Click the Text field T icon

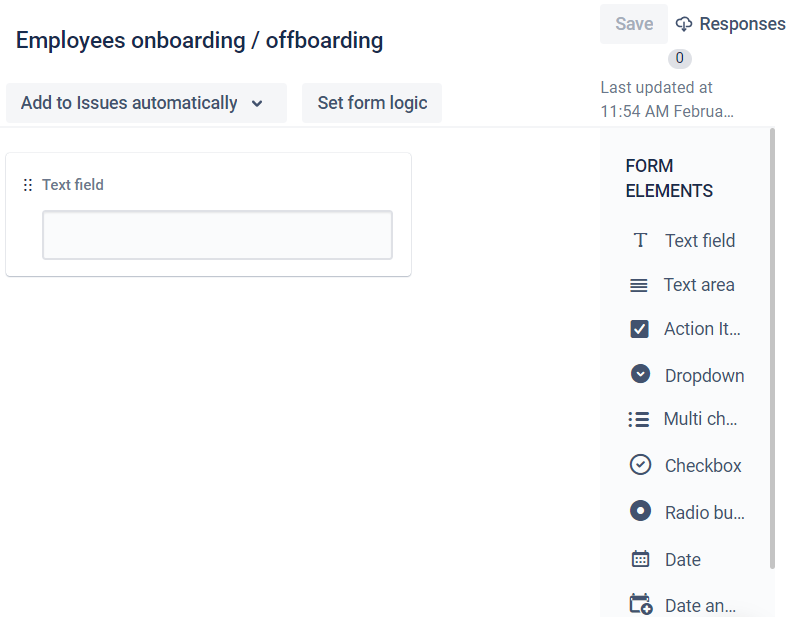640,241
